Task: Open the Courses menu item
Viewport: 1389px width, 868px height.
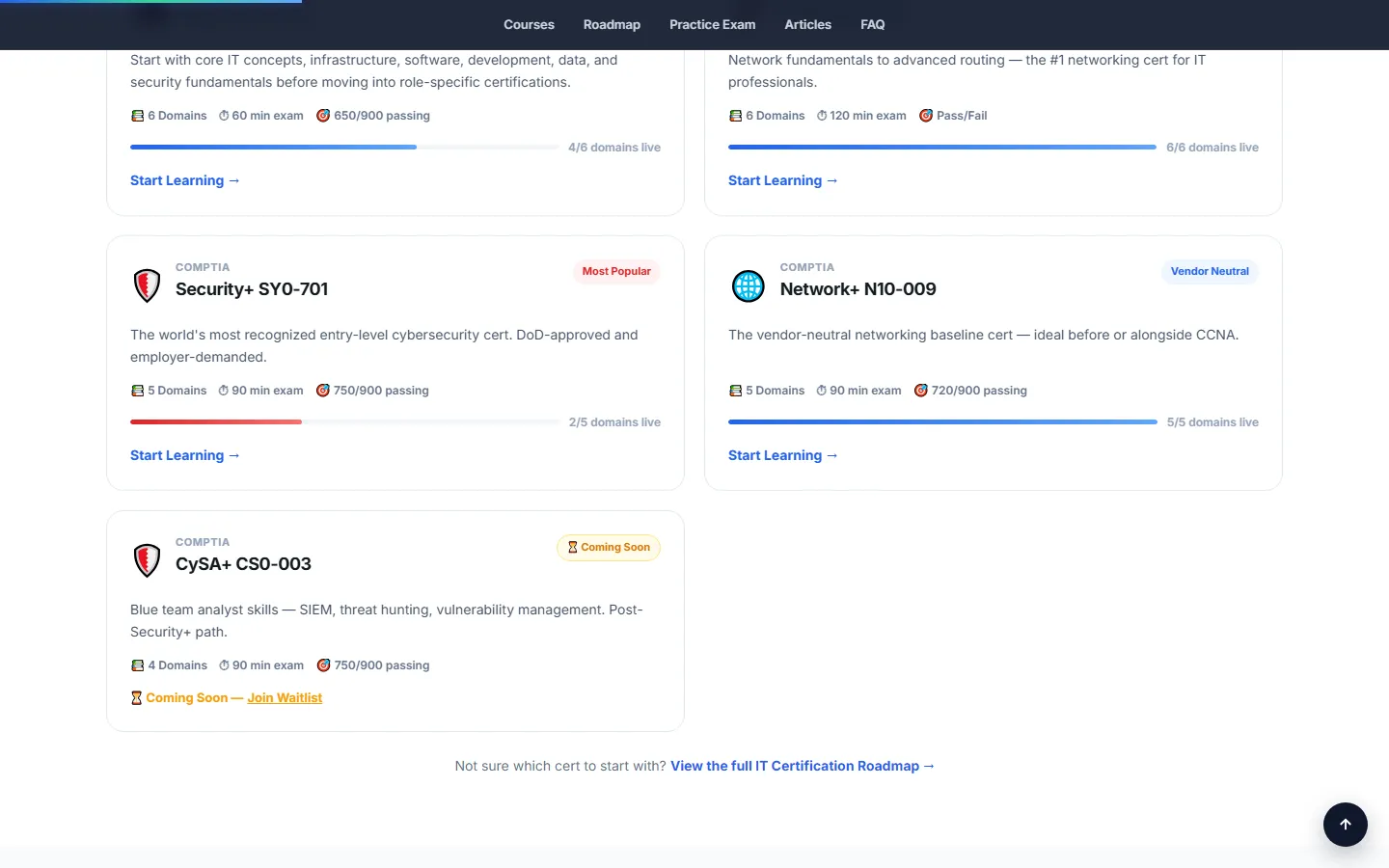Action: click(529, 25)
